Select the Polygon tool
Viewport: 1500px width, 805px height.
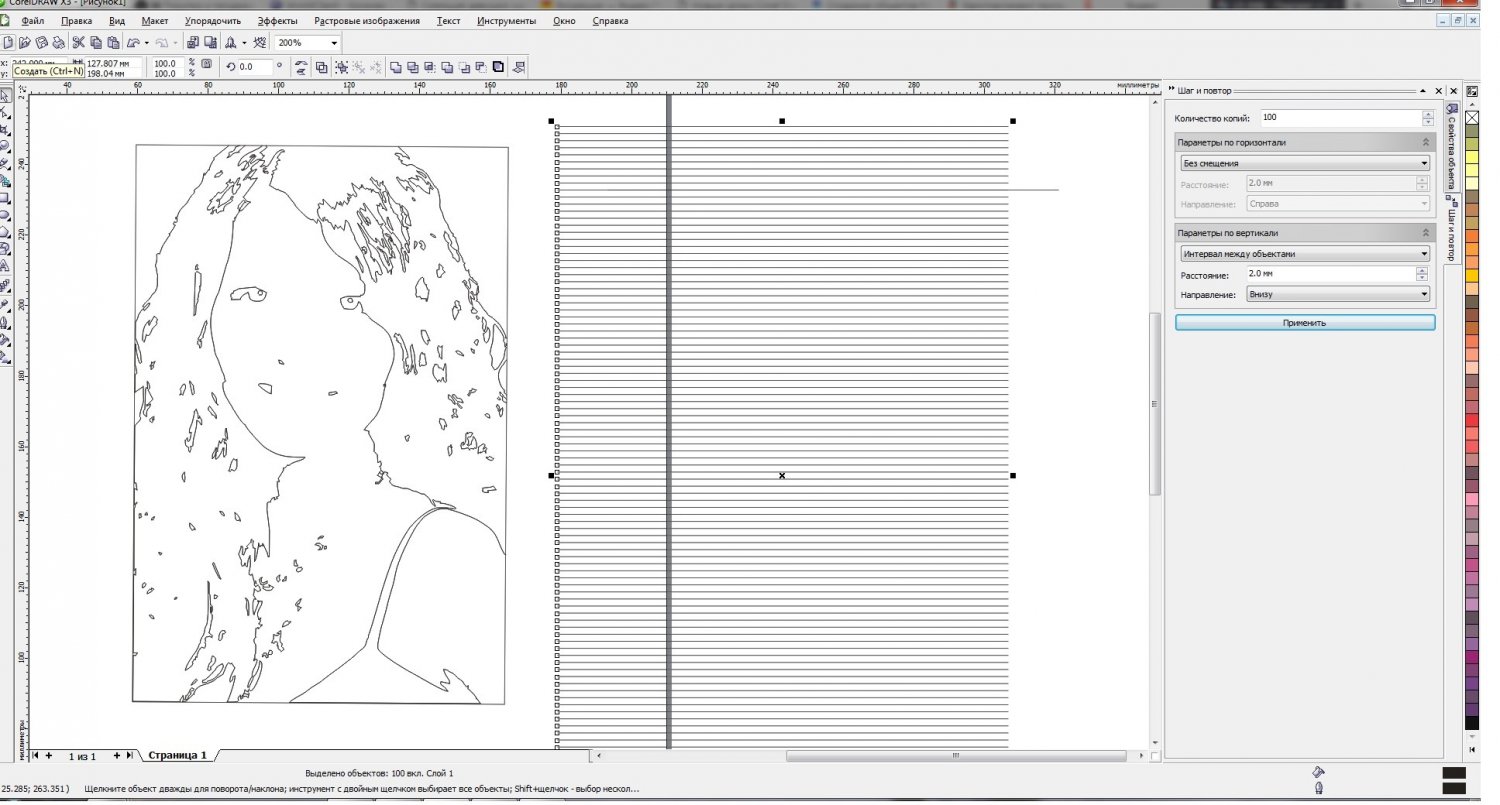coord(7,231)
